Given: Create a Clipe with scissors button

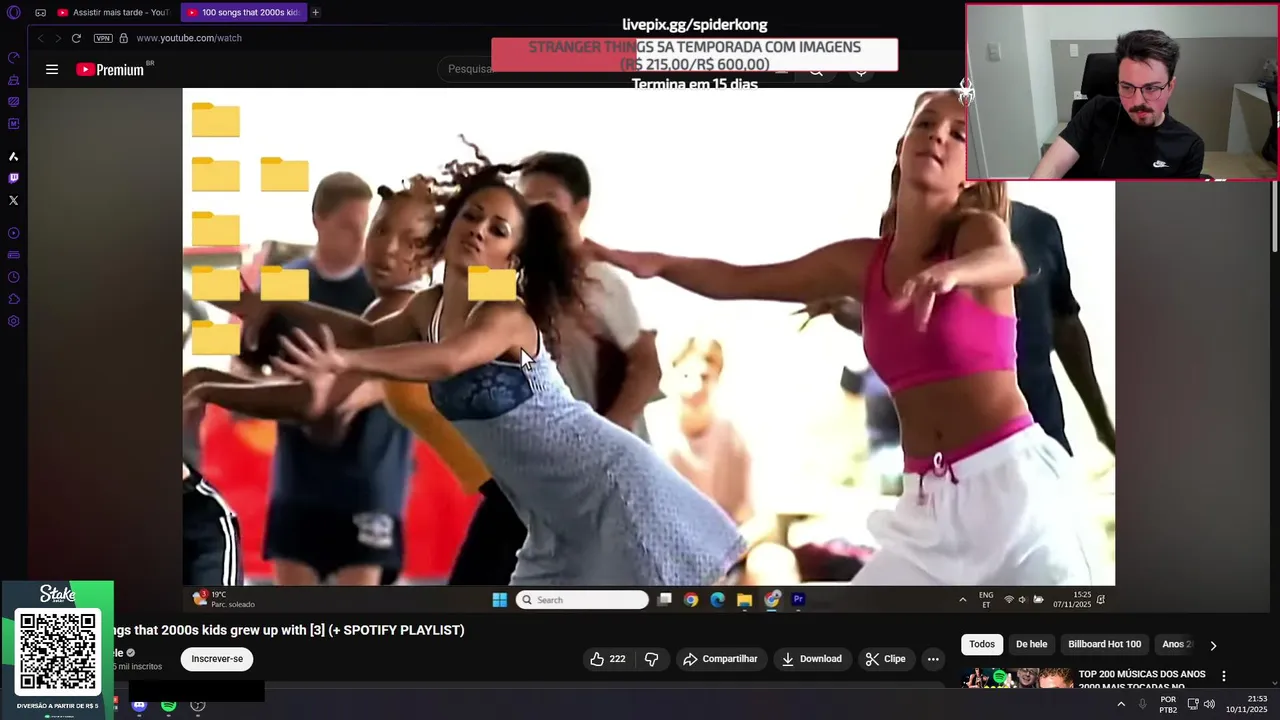Looking at the screenshot, I should pyautogui.click(x=886, y=659).
